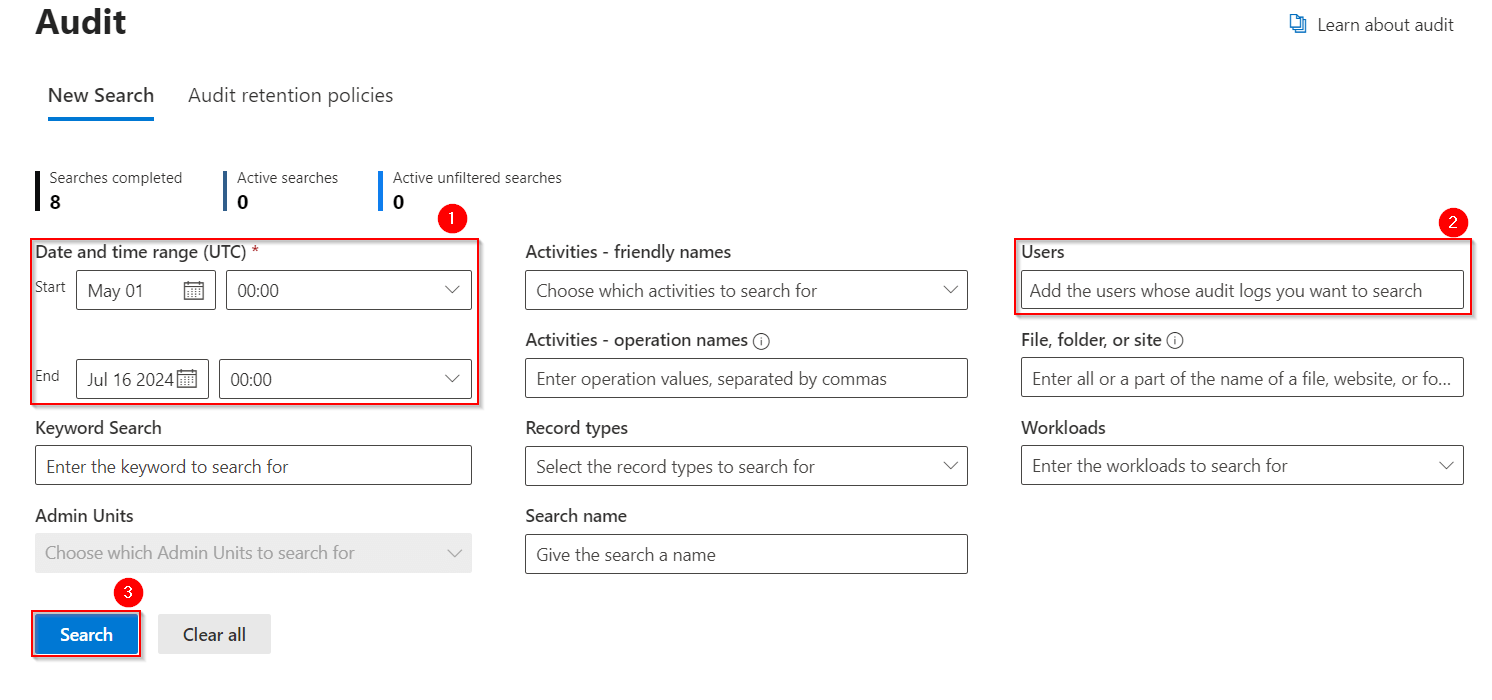Click the Users search field
1492x700 pixels.
pos(1242,290)
